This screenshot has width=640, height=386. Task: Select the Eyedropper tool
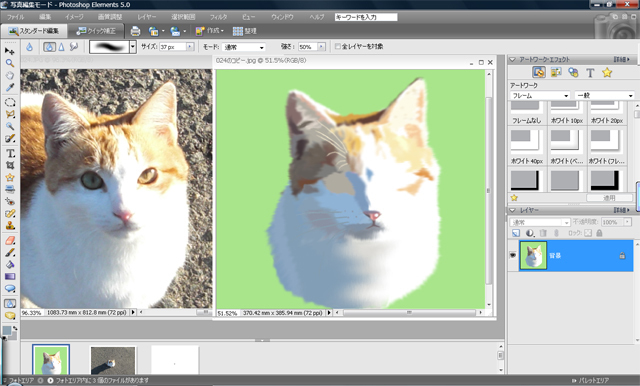coord(10,87)
